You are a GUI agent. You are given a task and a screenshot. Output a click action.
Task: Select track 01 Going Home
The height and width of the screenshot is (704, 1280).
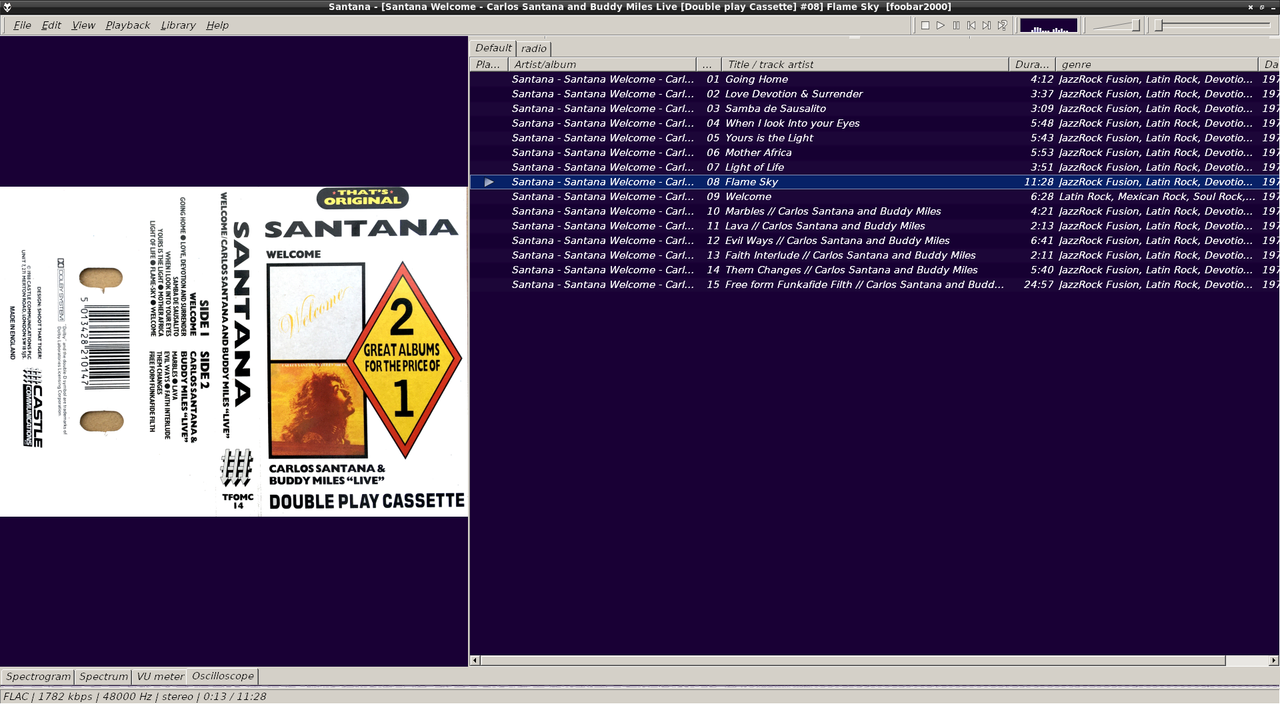(874, 79)
